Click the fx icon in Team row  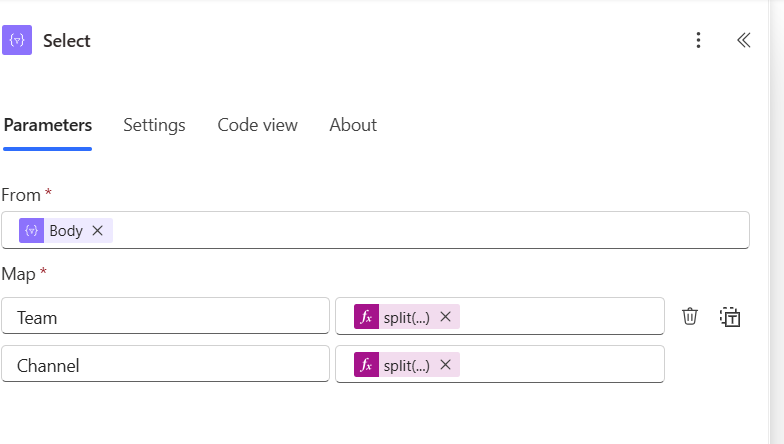(x=366, y=317)
